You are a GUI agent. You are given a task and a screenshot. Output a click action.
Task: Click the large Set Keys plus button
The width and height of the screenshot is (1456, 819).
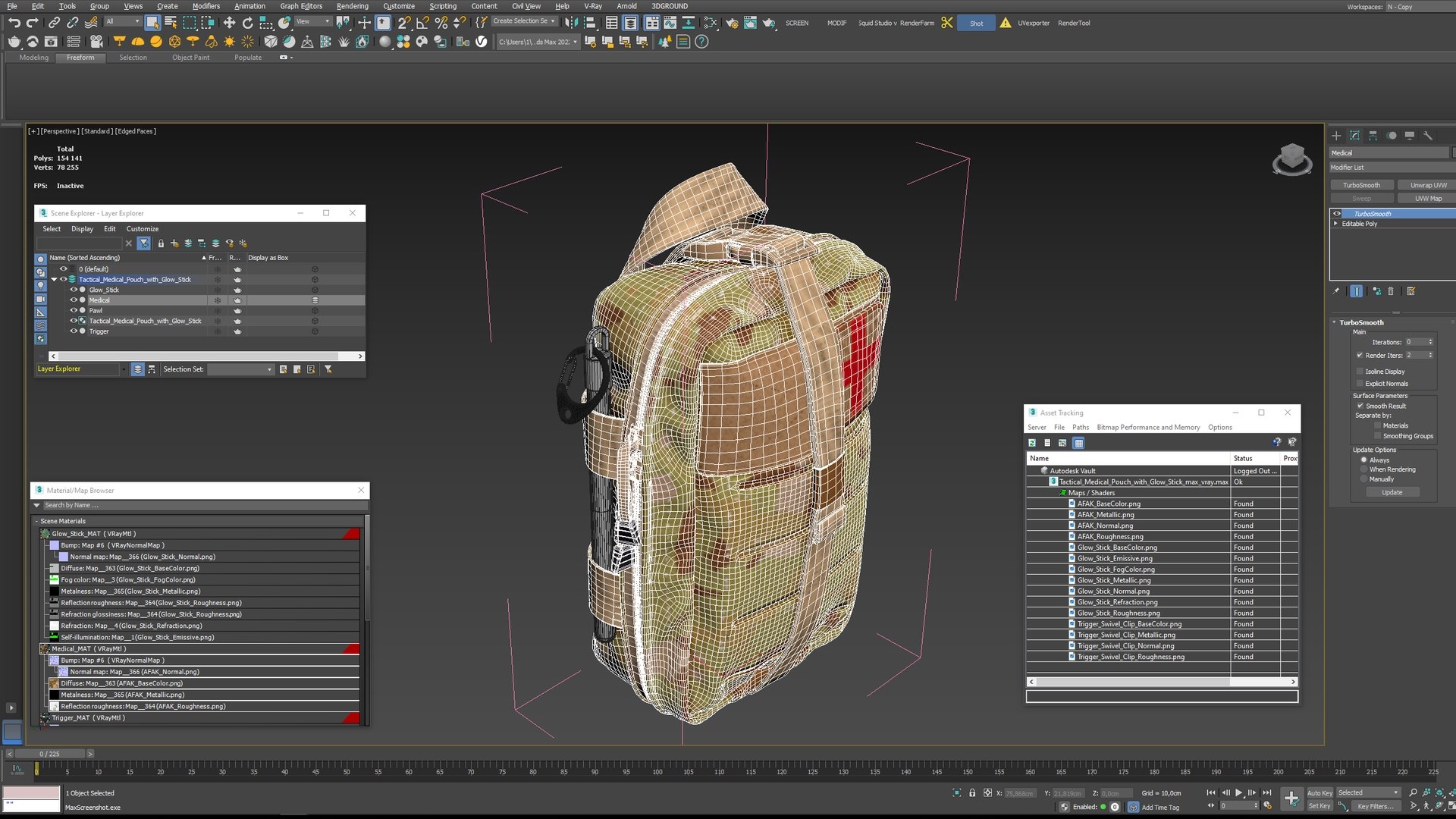[x=1291, y=798]
